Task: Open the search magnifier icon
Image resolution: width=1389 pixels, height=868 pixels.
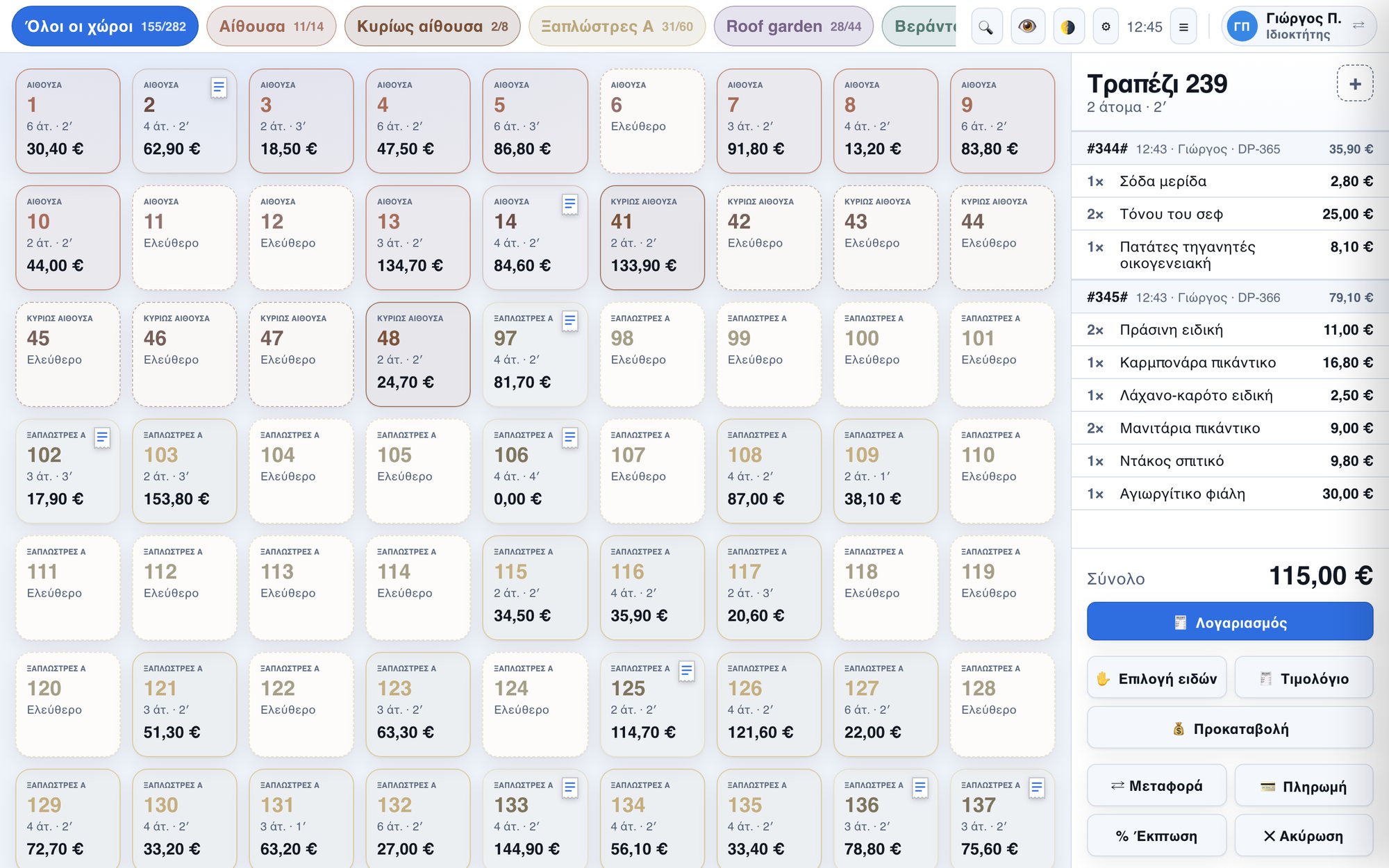Action: (985, 27)
